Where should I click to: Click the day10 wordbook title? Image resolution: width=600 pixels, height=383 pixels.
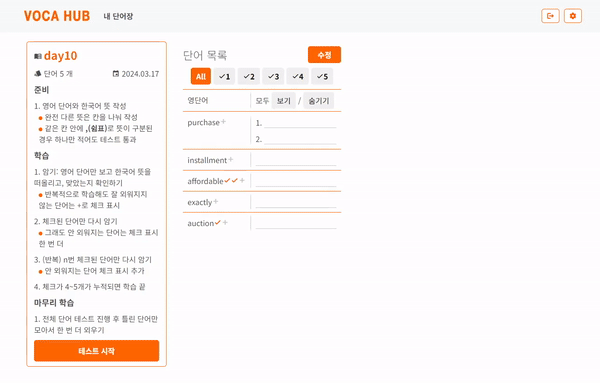[x=60, y=56]
